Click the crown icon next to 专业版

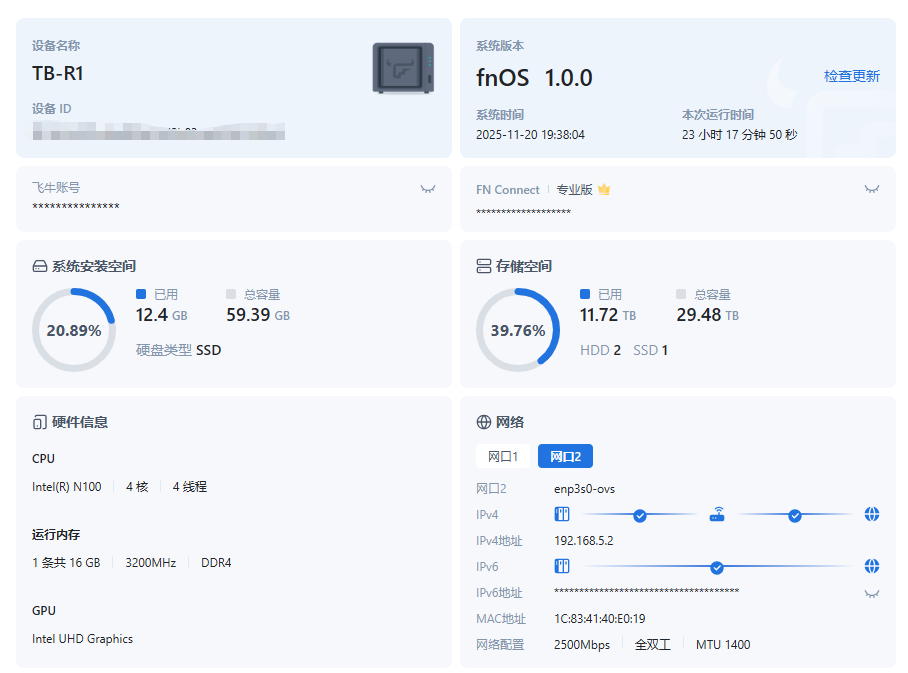604,189
